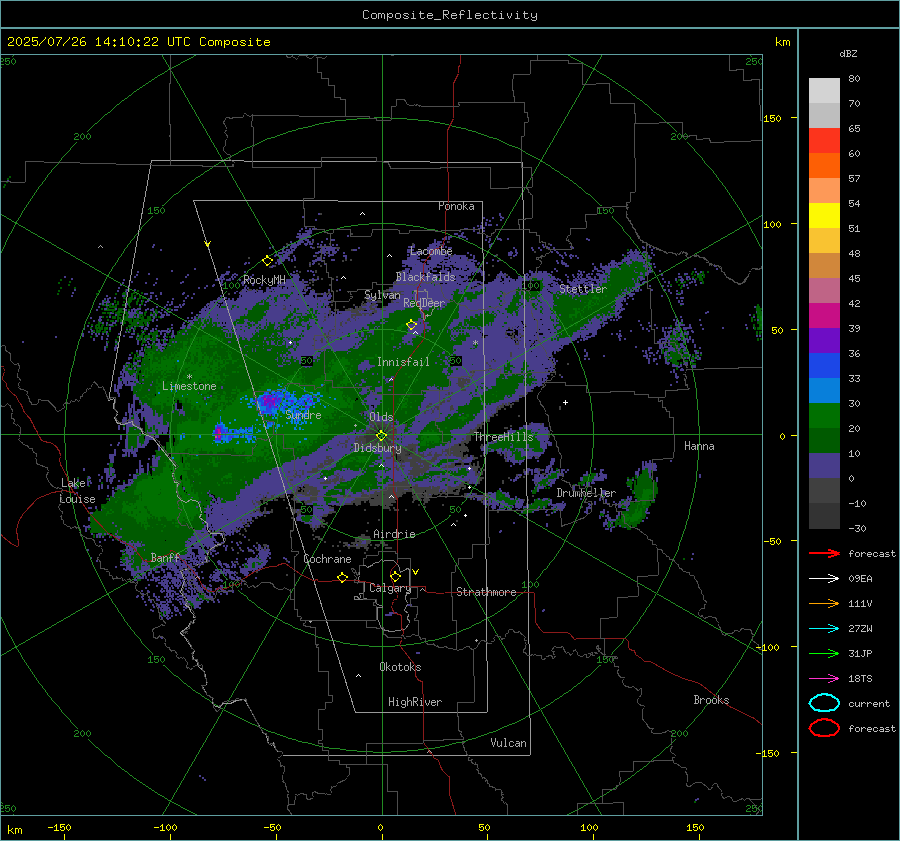
Task: Click the white plus marker west of Hanna
Action: coord(565,402)
